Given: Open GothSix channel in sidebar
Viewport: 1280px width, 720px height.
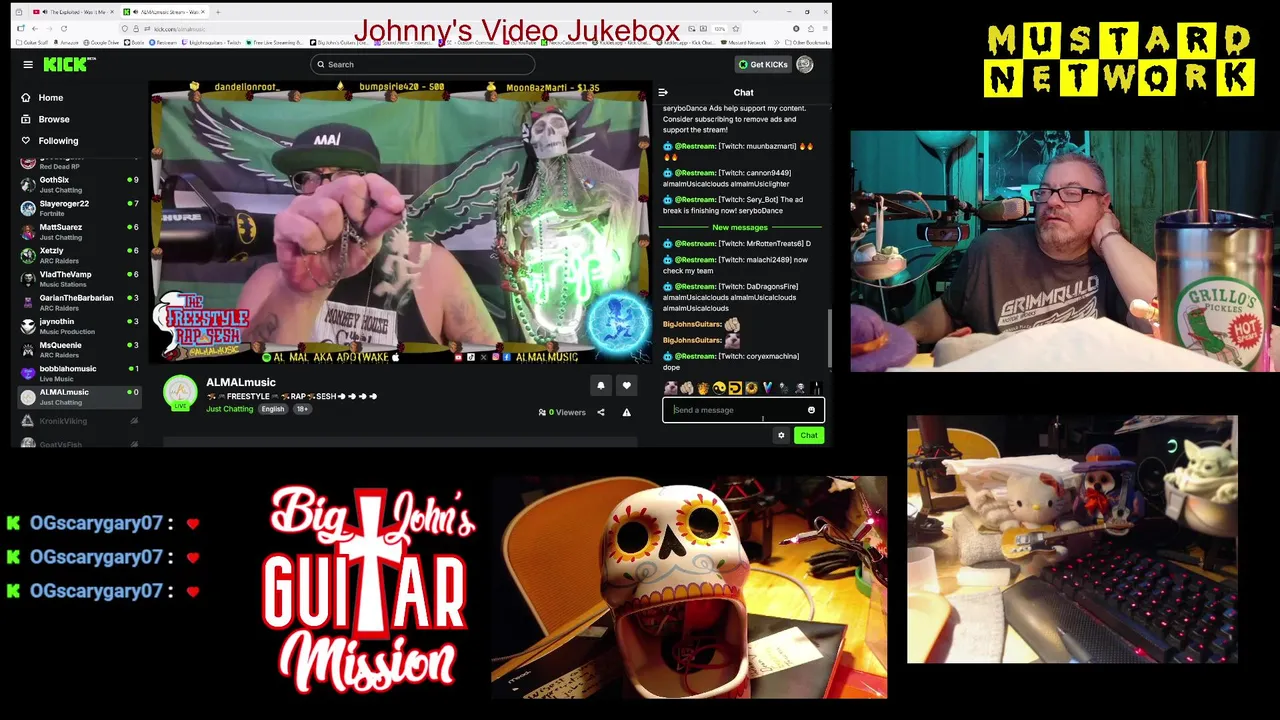Looking at the screenshot, I should [78, 184].
